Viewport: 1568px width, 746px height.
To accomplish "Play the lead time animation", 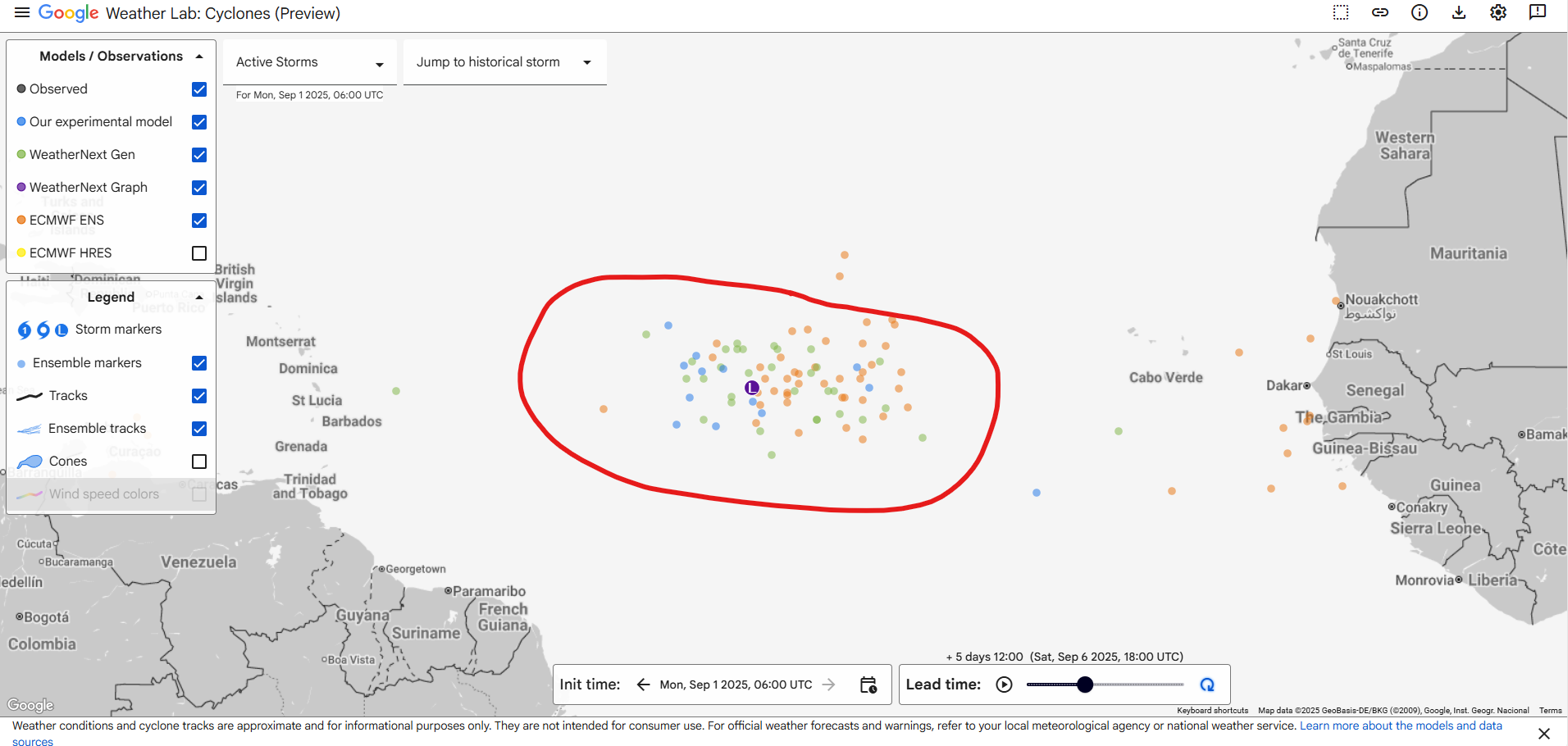I will click(x=1005, y=685).
